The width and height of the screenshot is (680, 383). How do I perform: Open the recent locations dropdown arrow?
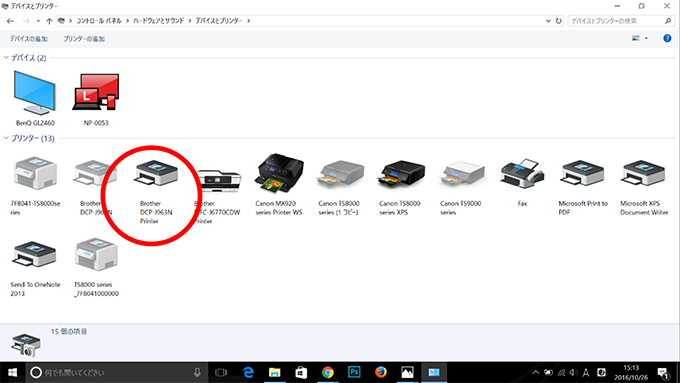point(38,21)
